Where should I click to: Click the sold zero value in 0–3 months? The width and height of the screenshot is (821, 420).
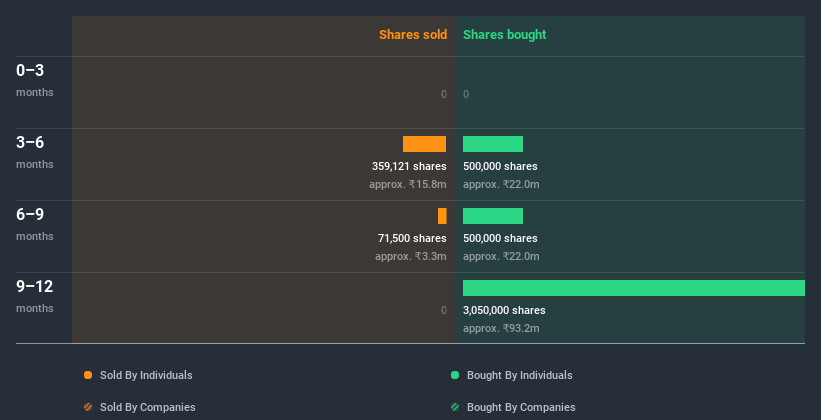(443, 94)
